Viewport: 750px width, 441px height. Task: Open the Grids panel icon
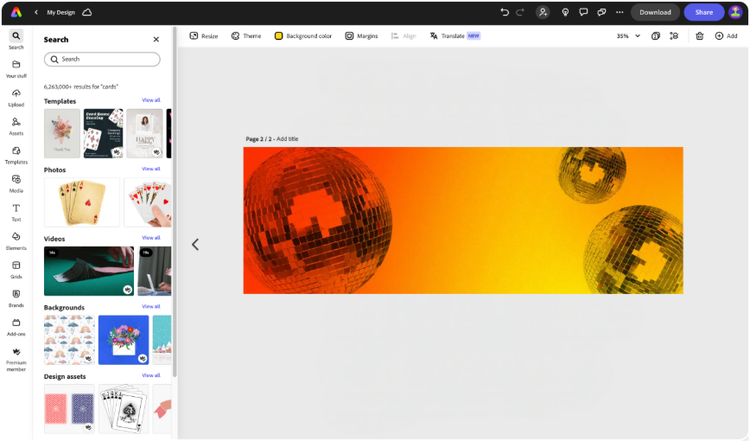(16, 270)
